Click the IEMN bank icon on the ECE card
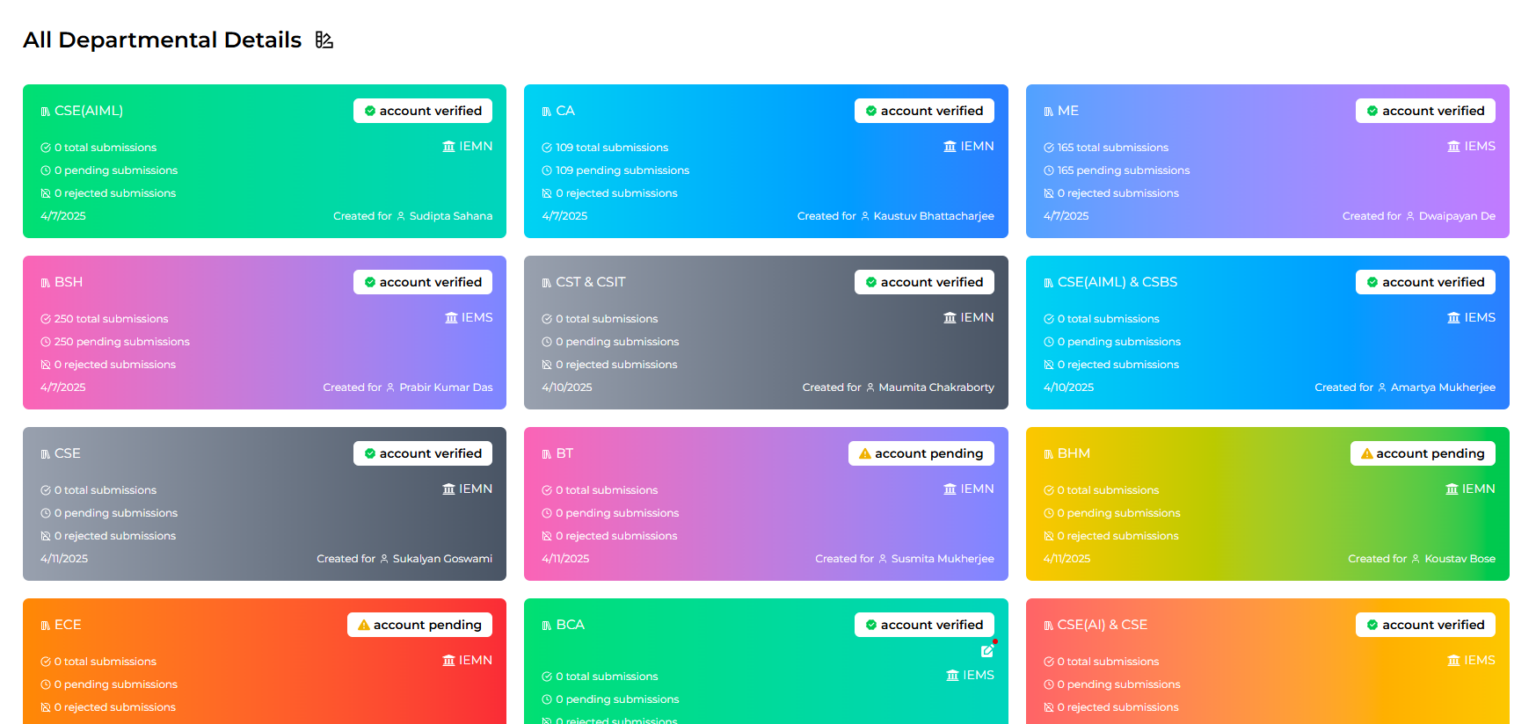 coord(449,660)
